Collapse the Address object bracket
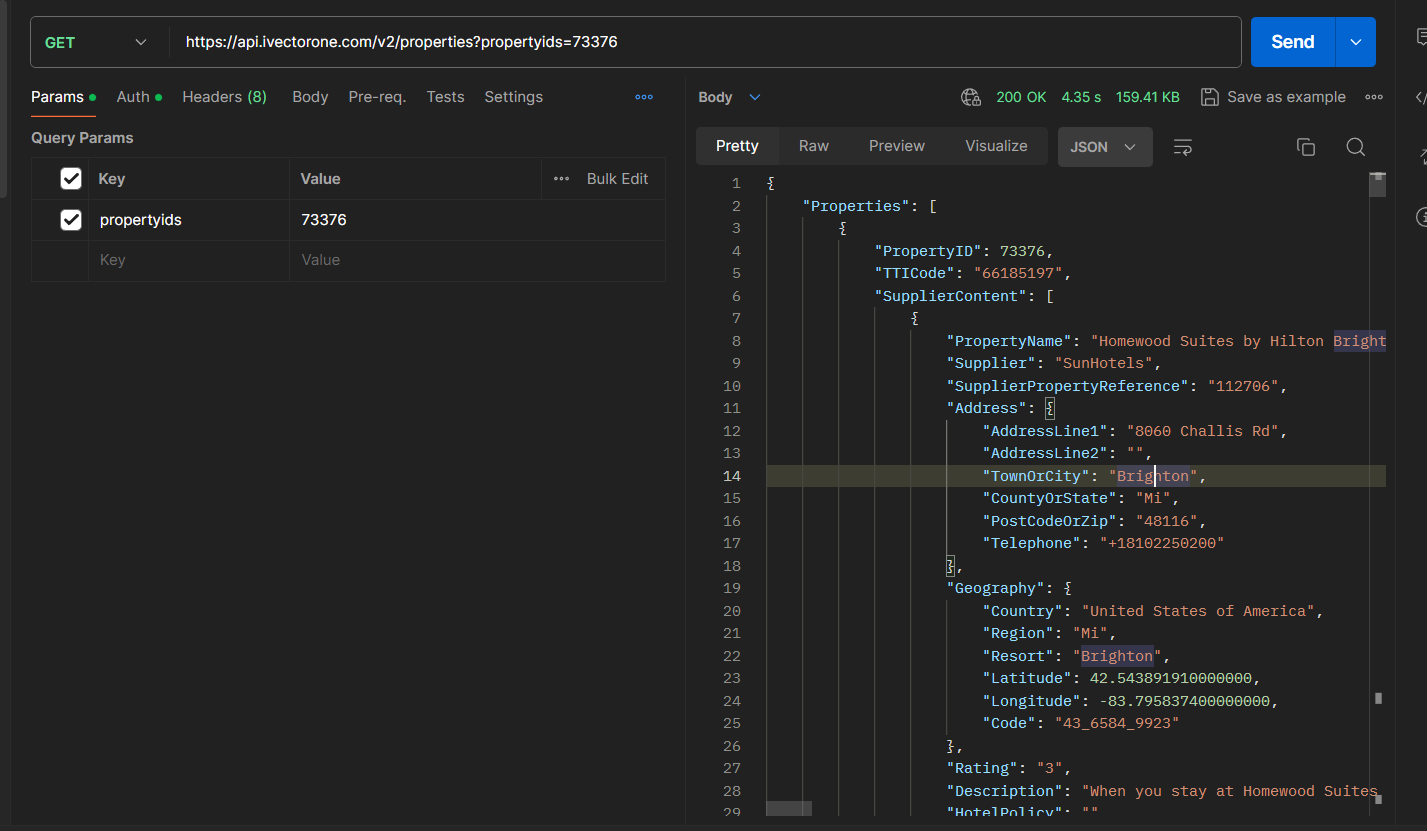The image size is (1427, 831). pos(1050,408)
